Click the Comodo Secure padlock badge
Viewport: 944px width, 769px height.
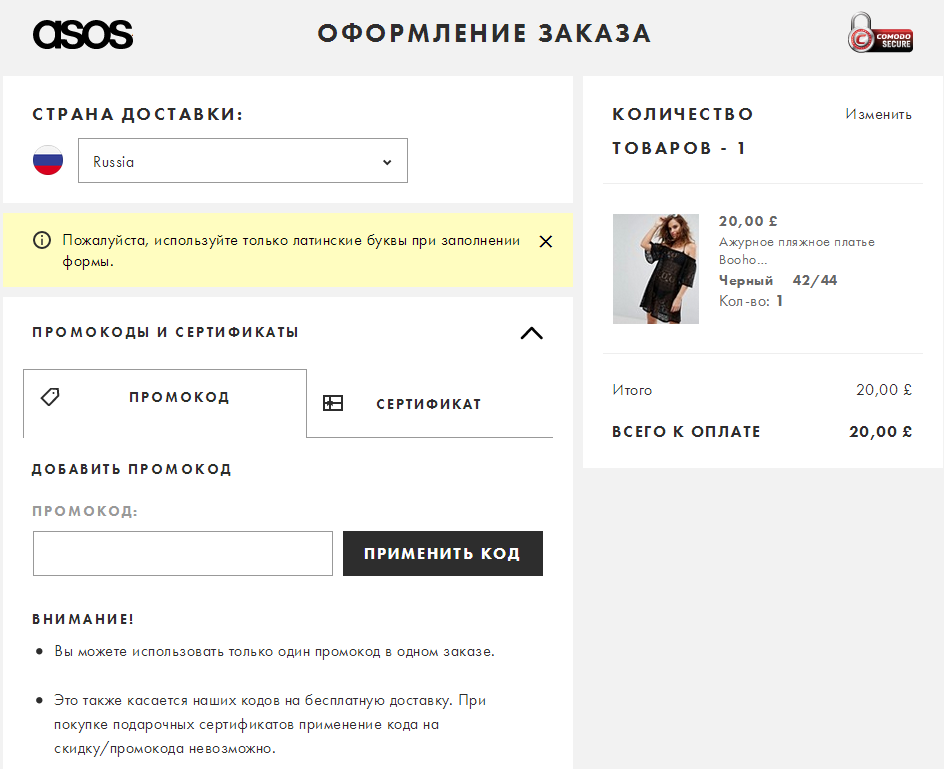click(x=879, y=34)
